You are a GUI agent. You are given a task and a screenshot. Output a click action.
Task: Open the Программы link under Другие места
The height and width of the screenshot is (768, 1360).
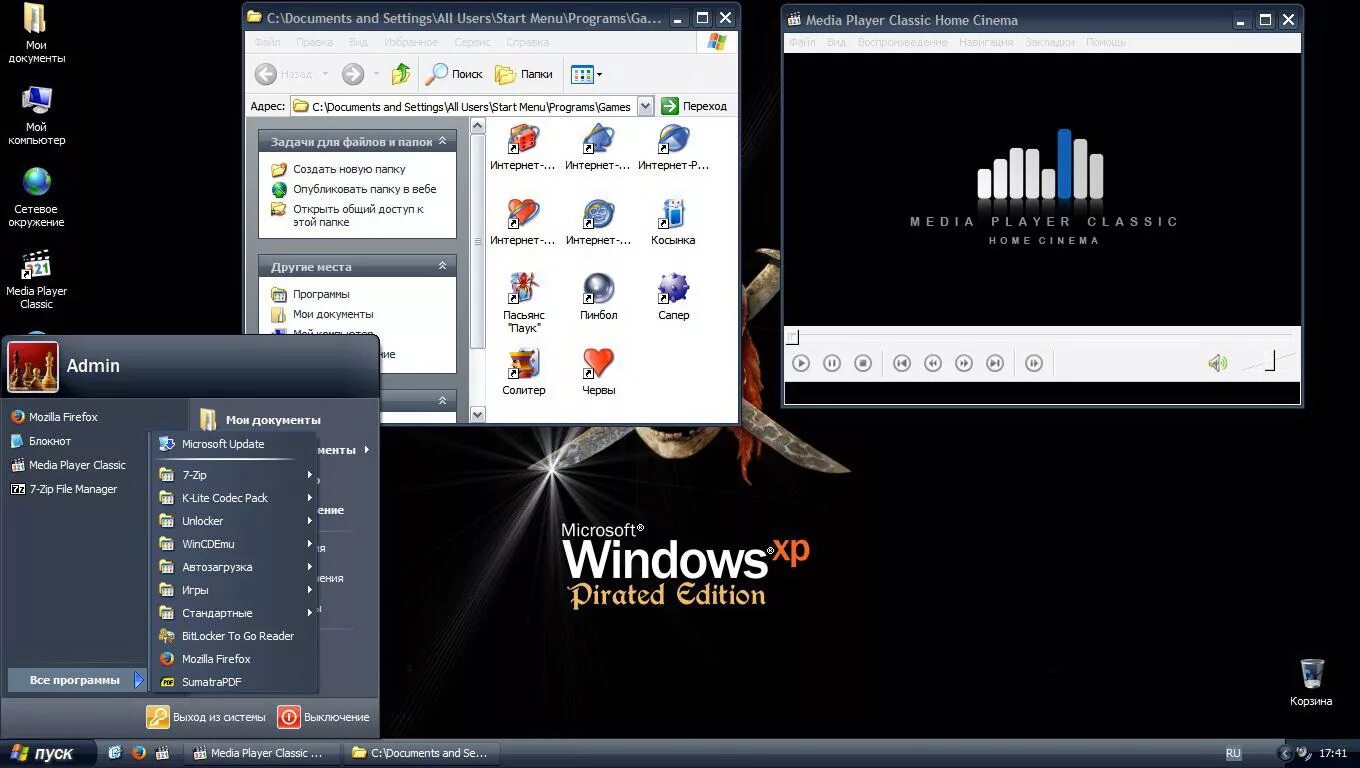321,294
